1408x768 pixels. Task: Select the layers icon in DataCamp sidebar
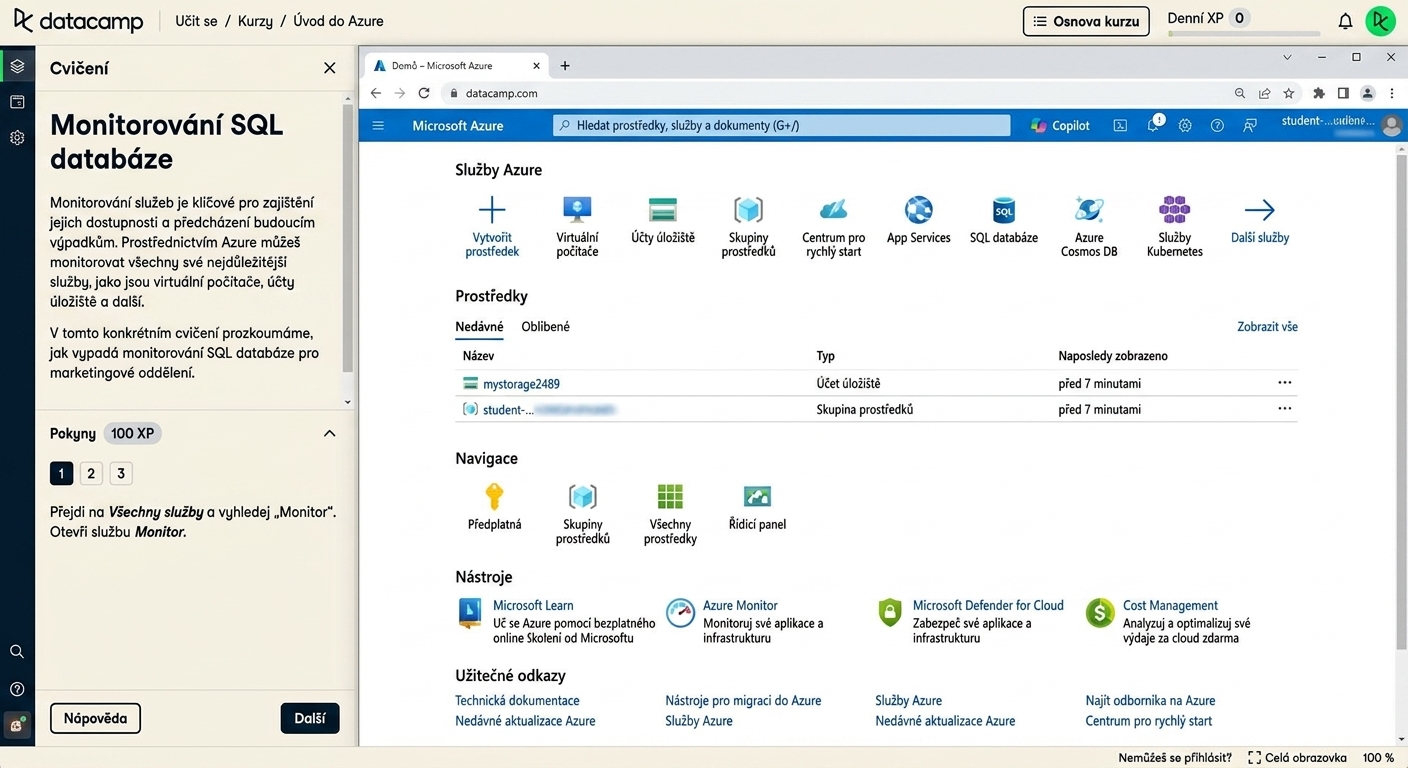pos(17,67)
